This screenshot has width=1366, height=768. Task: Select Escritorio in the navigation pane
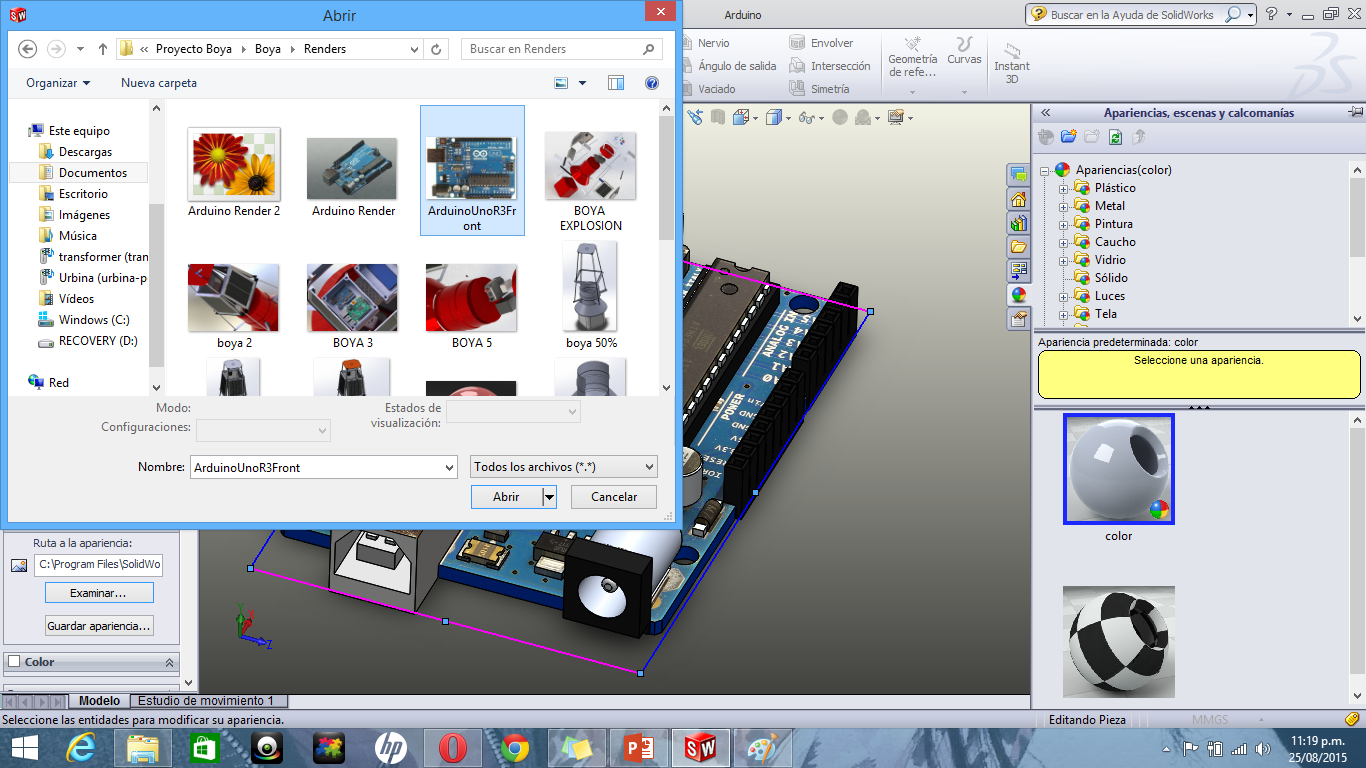pos(83,194)
